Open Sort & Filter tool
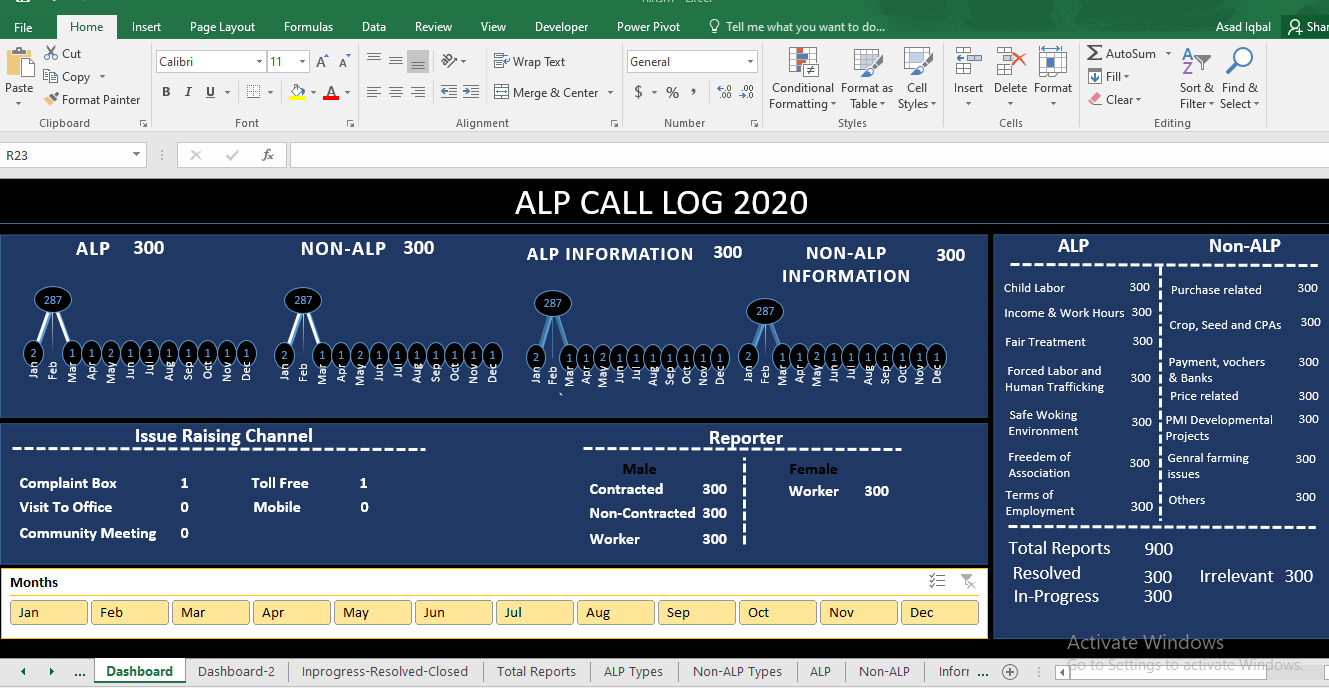Image resolution: width=1329 pixels, height=688 pixels. click(1195, 78)
